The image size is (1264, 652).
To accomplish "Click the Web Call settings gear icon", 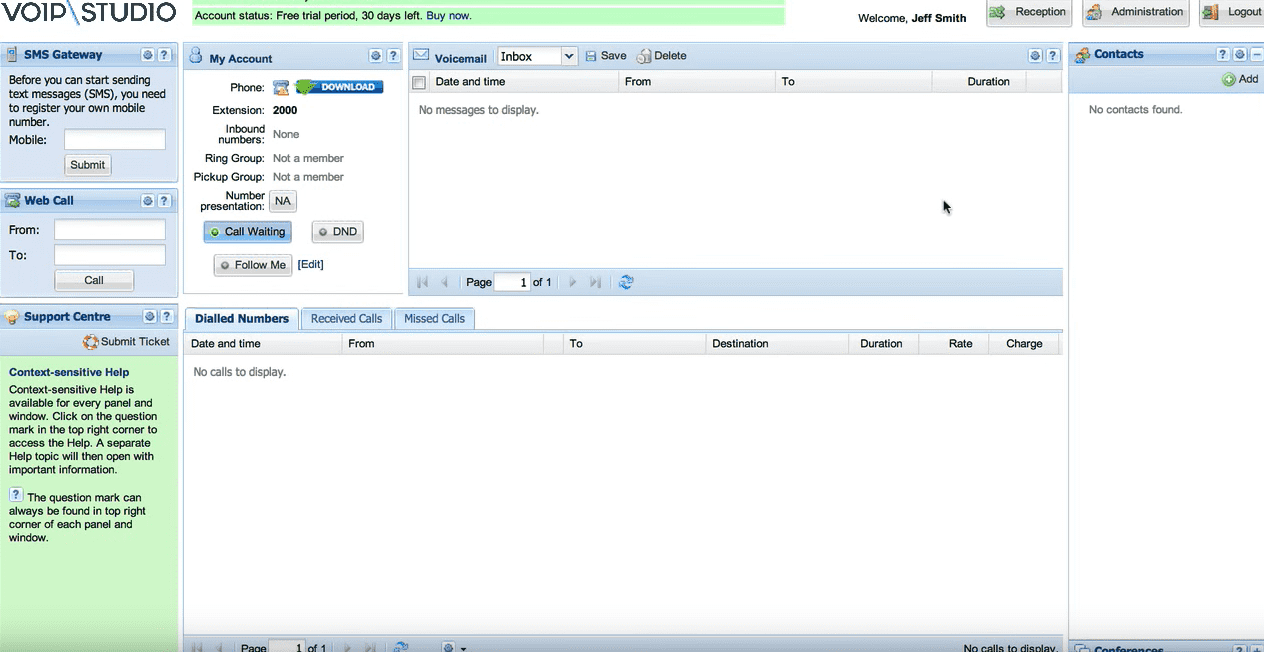I will [x=148, y=201].
